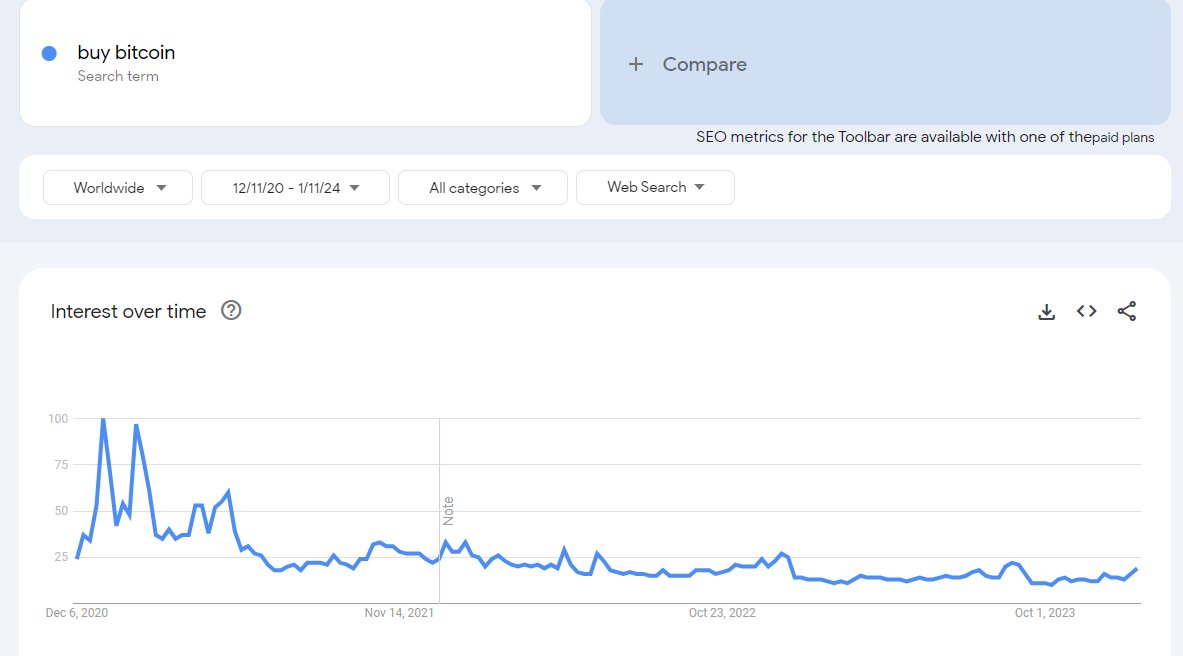1183x656 pixels.
Task: Open the Interest over time help icon
Action: pos(231,311)
